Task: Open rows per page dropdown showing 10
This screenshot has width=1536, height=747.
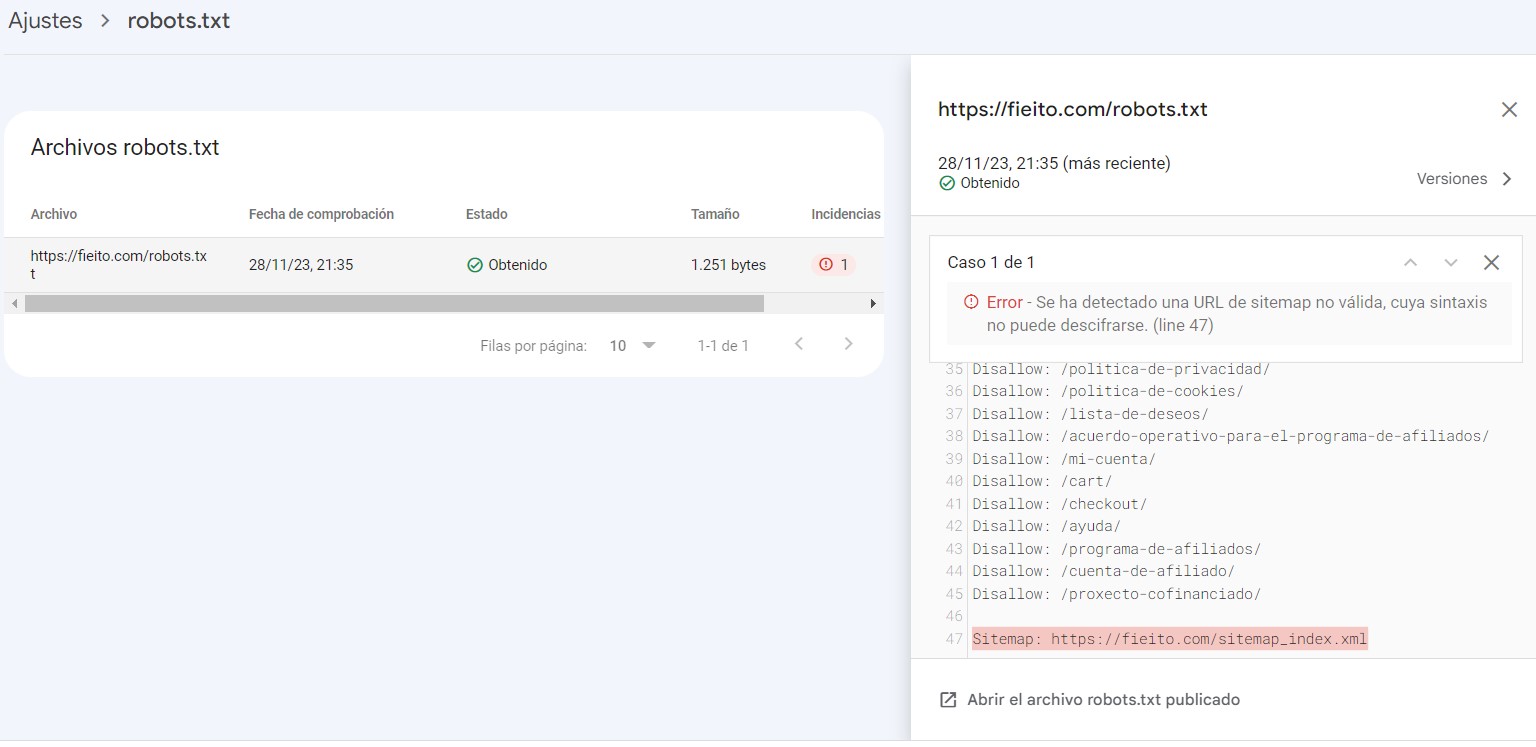Action: pyautogui.click(x=633, y=345)
